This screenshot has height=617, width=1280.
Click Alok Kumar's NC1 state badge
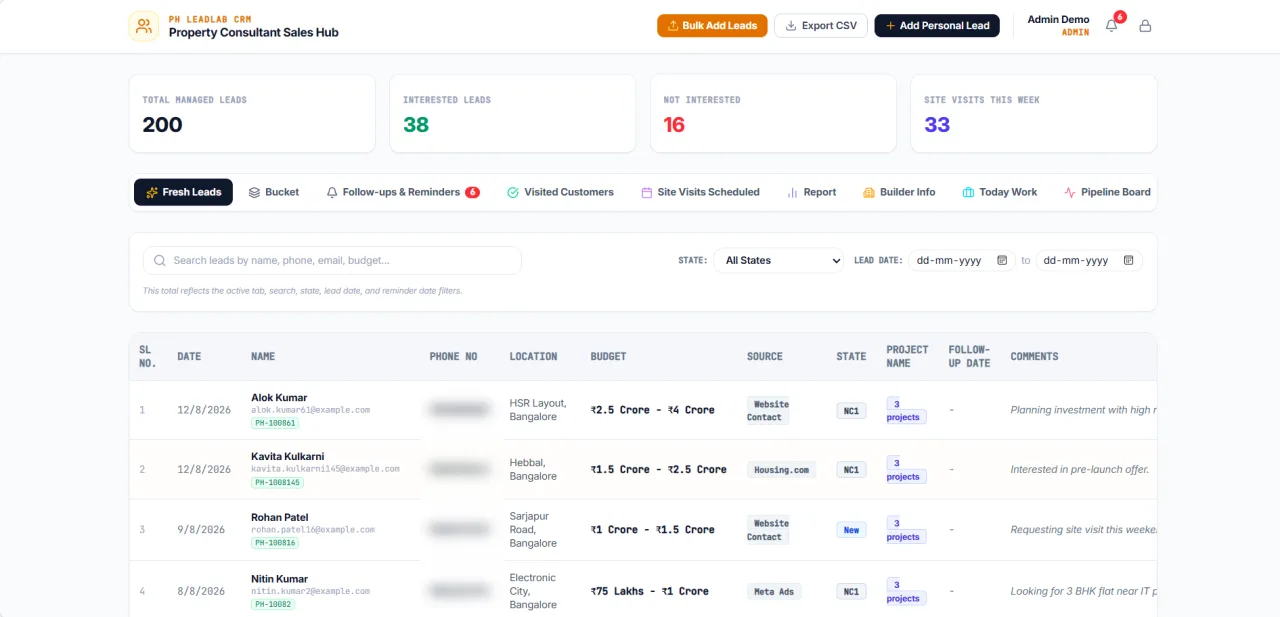pos(851,410)
